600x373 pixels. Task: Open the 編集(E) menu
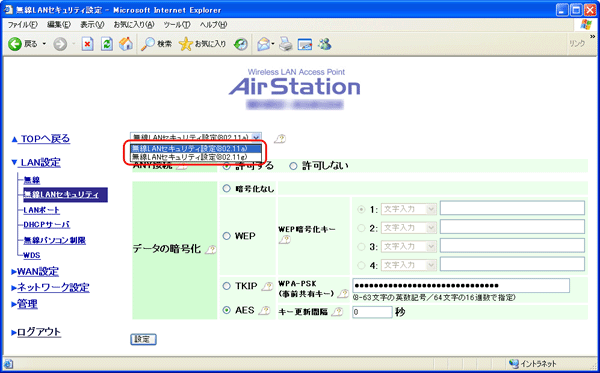[x=59, y=25]
